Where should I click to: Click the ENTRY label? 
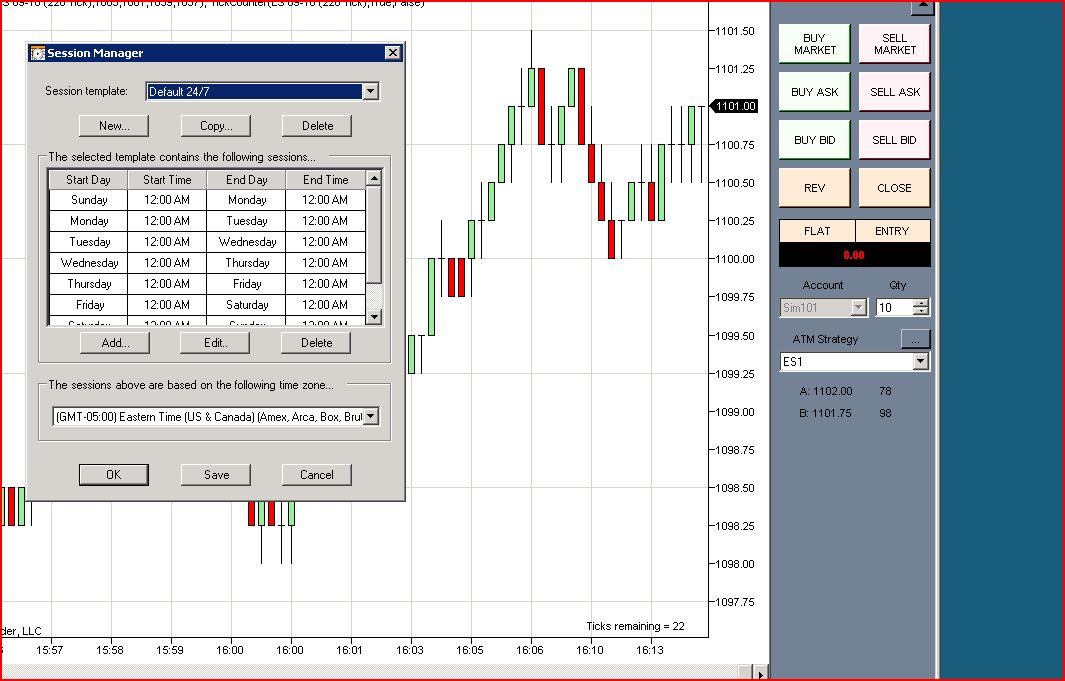click(x=892, y=231)
